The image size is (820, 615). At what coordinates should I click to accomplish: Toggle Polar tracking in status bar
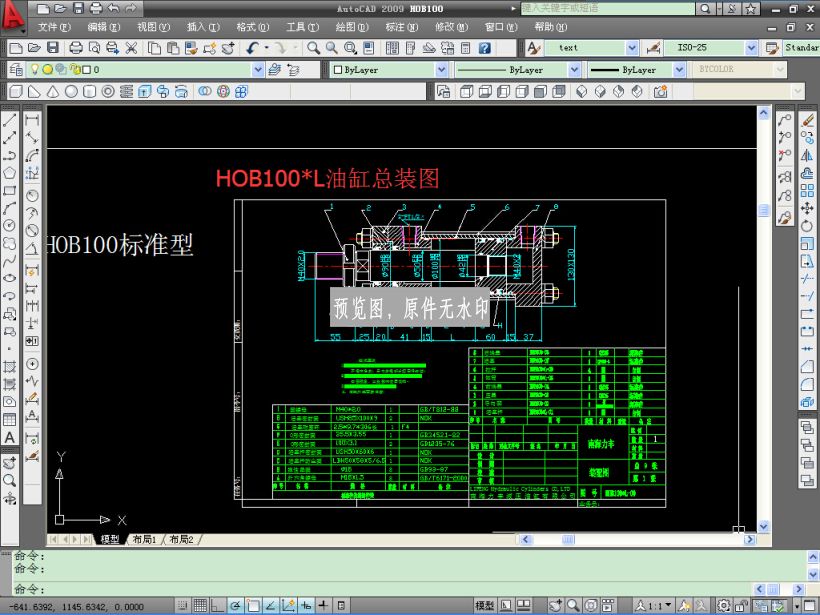pos(235,606)
